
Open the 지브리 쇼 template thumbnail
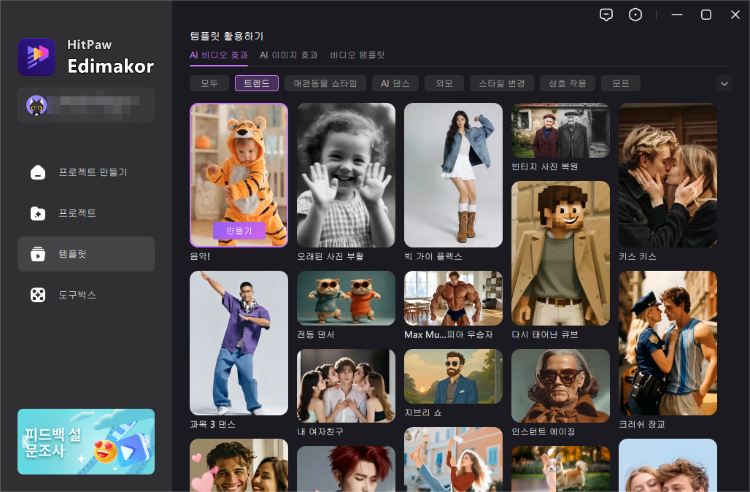coord(453,376)
